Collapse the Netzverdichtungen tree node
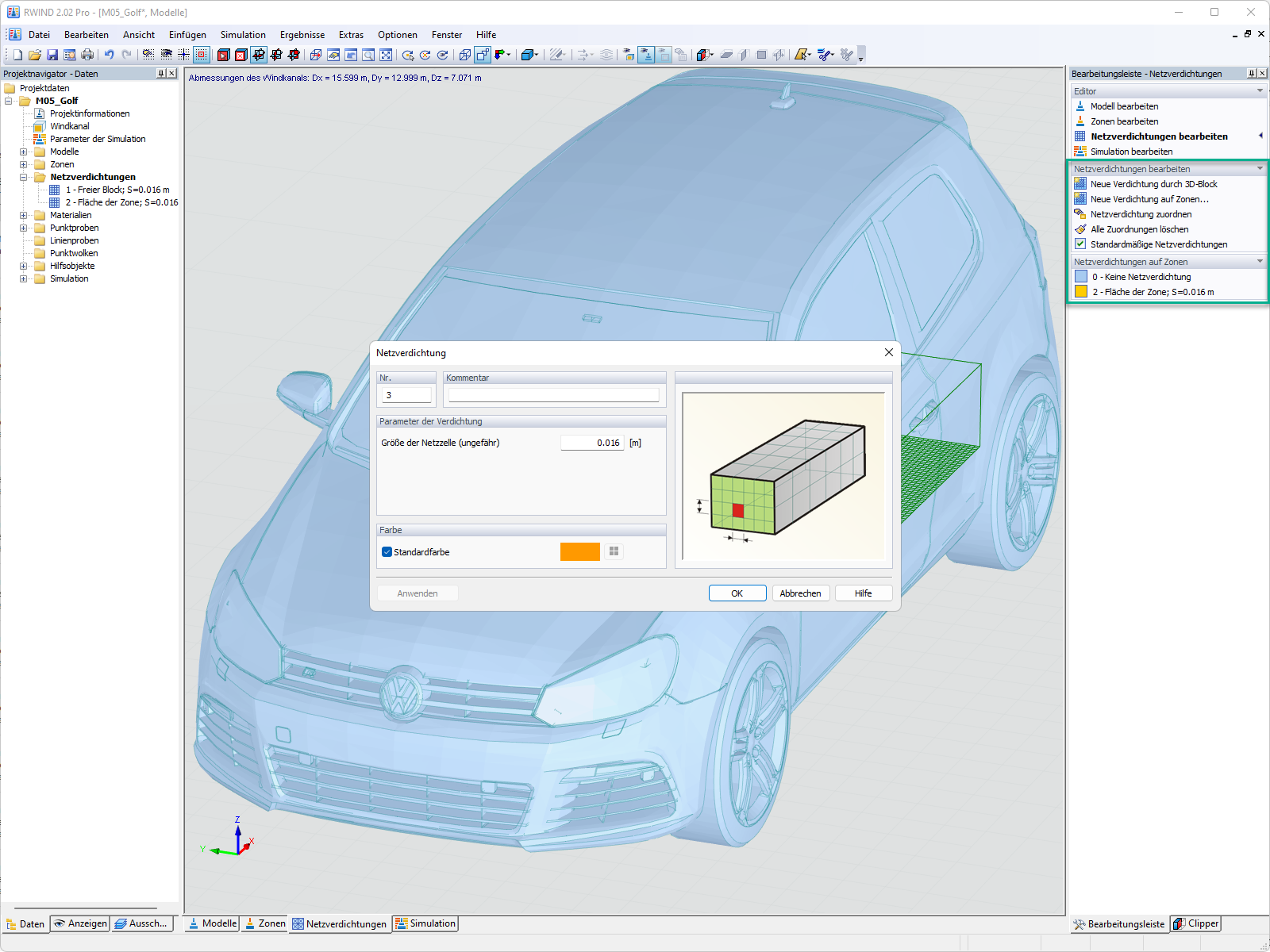This screenshot has width=1270, height=952. point(24,177)
